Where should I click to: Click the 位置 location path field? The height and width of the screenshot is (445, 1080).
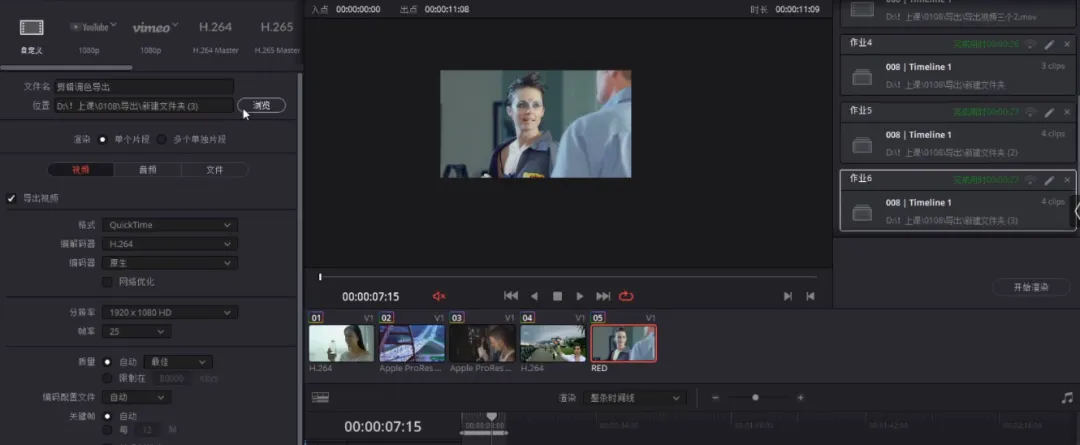click(144, 105)
